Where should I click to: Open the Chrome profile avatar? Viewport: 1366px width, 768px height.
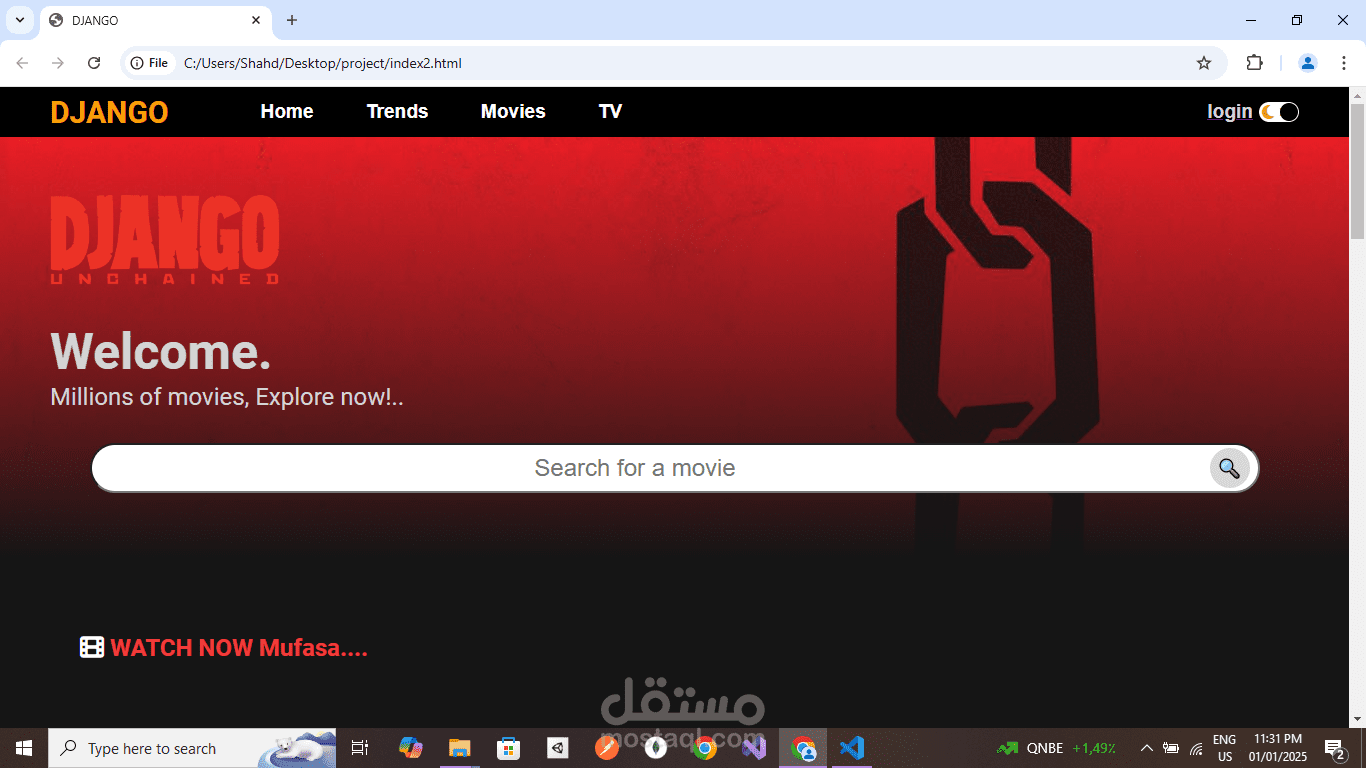(1308, 63)
